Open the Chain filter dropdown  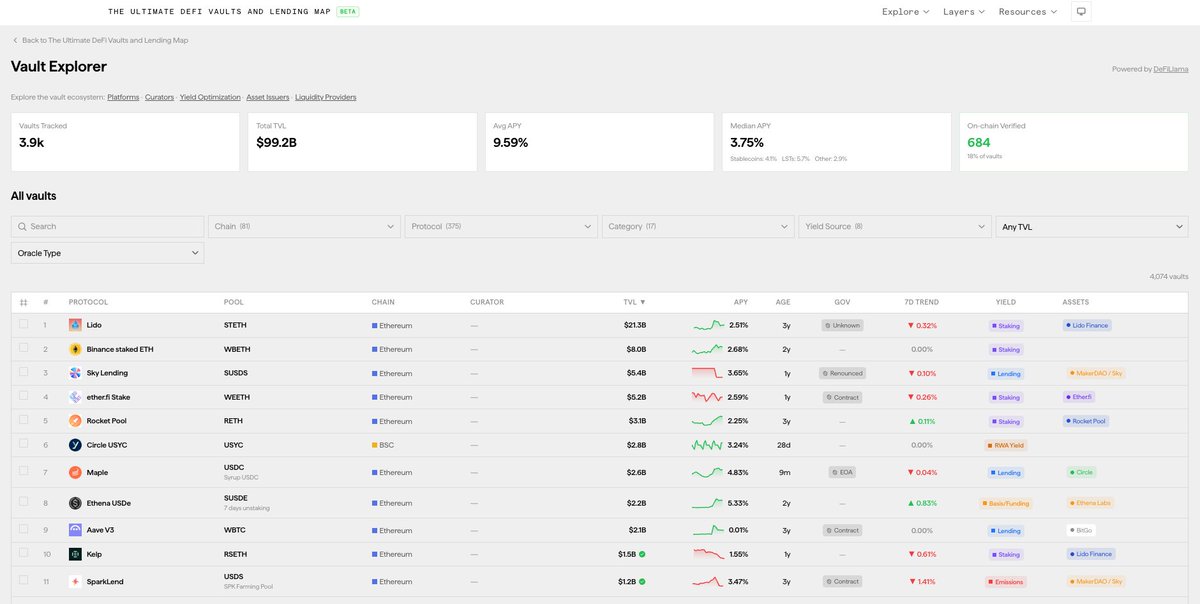(304, 227)
